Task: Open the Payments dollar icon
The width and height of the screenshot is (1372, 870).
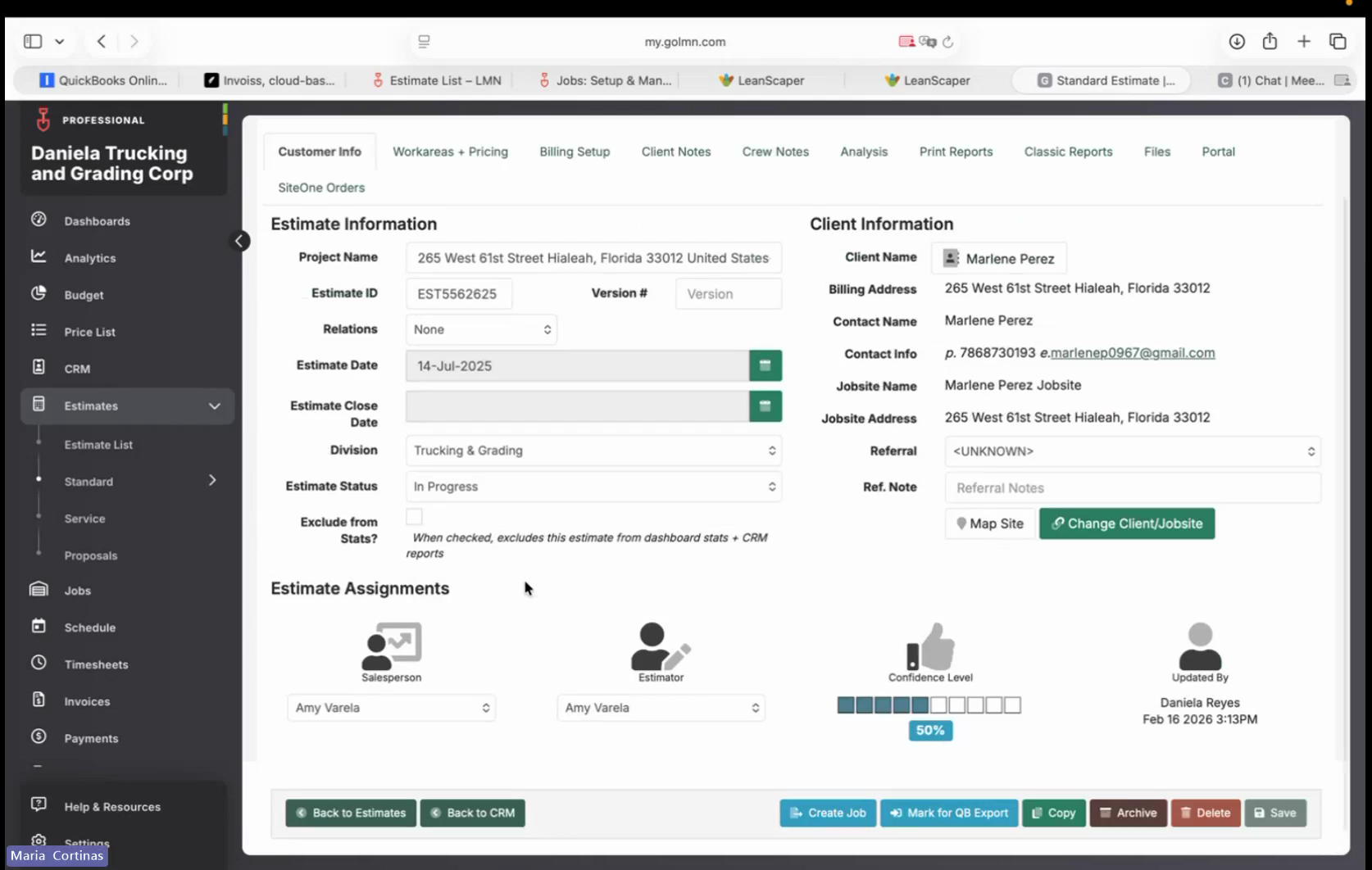Action: point(39,736)
